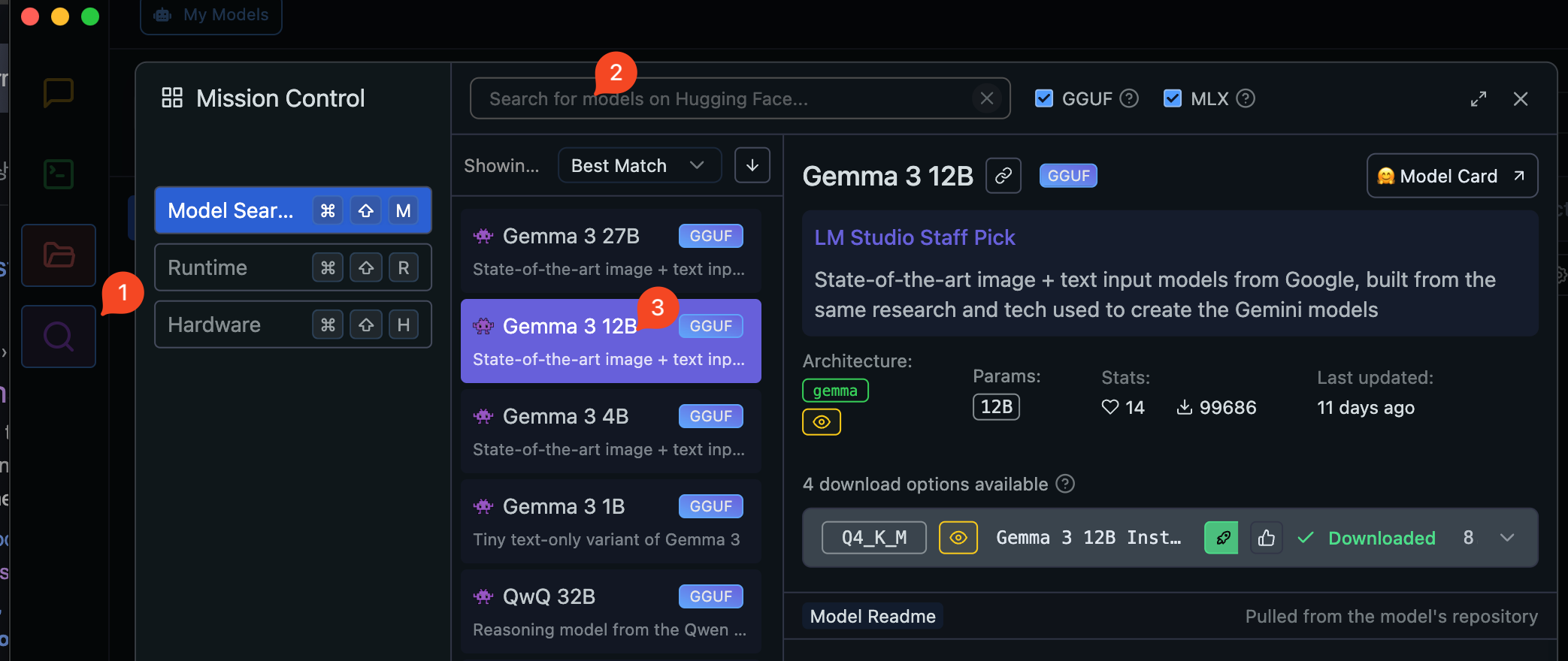Switch to the Runtime tab
The image size is (1568, 661).
293,267
